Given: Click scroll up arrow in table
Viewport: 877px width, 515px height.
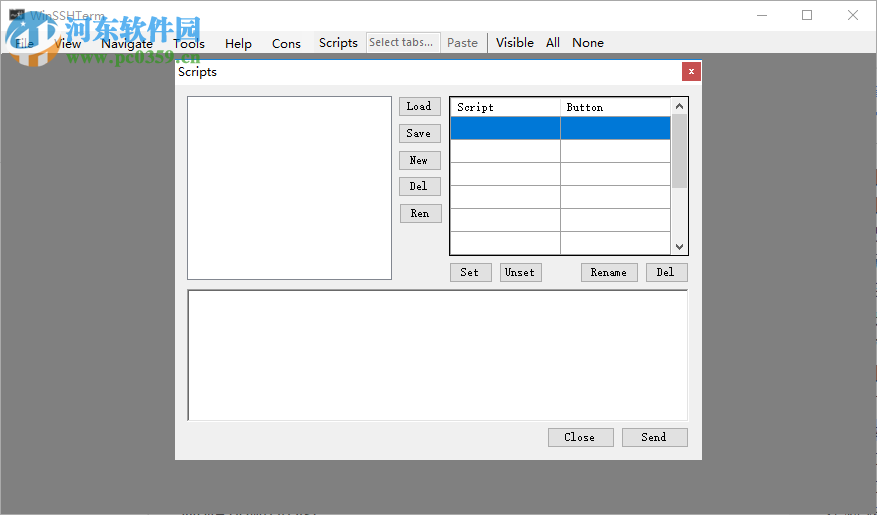Looking at the screenshot, I should [x=679, y=106].
